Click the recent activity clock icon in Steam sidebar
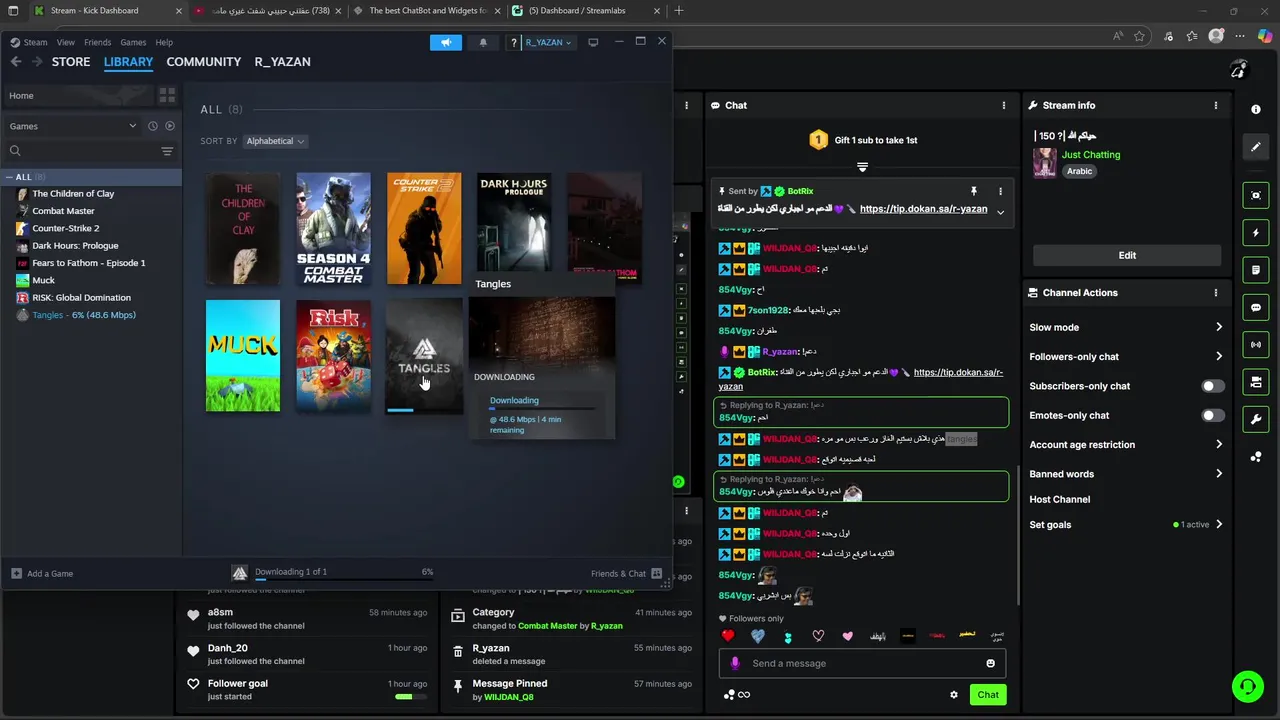Viewport: 1280px width, 720px height. [152, 126]
